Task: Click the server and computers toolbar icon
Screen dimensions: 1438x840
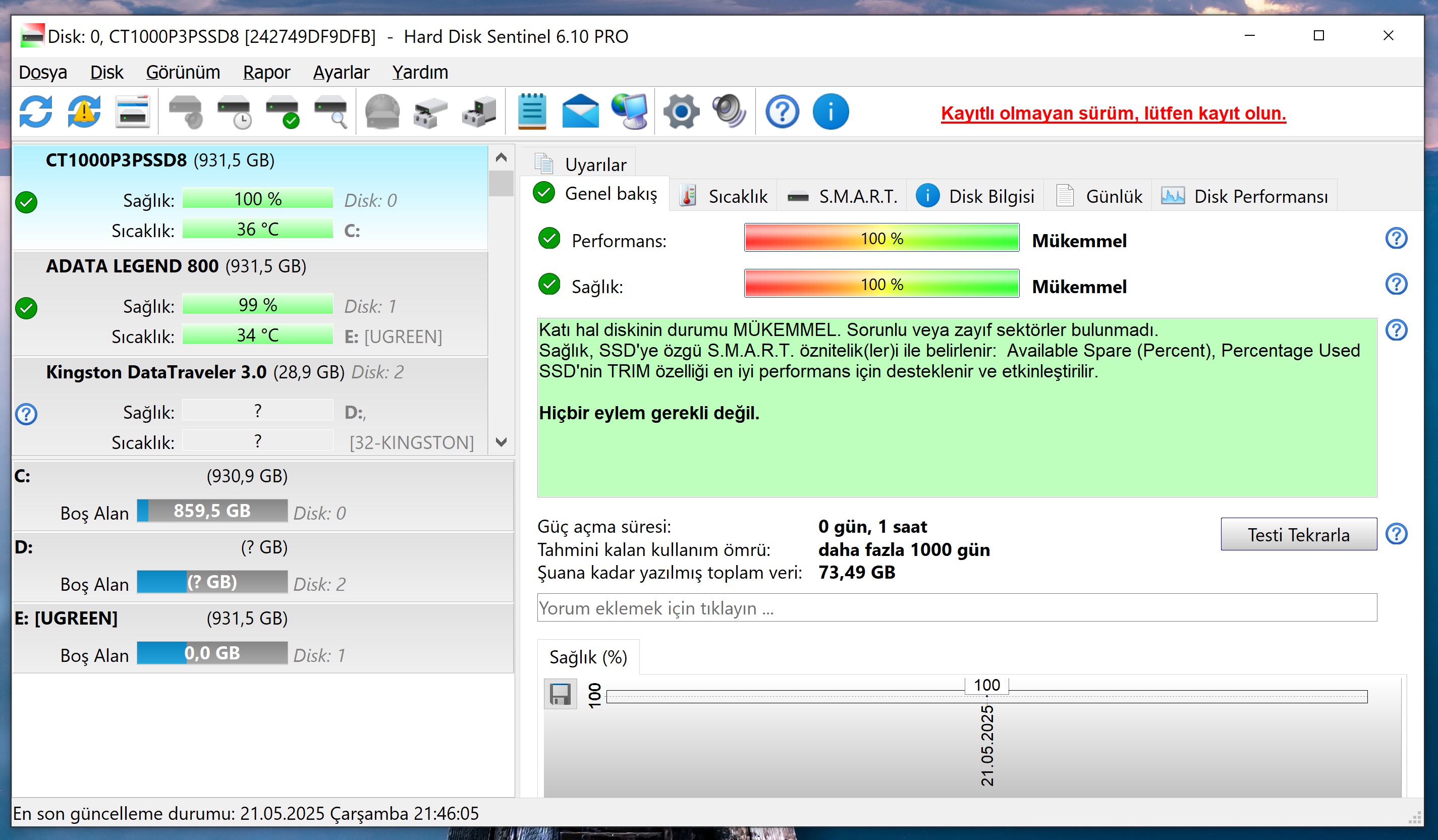Action: point(479,111)
